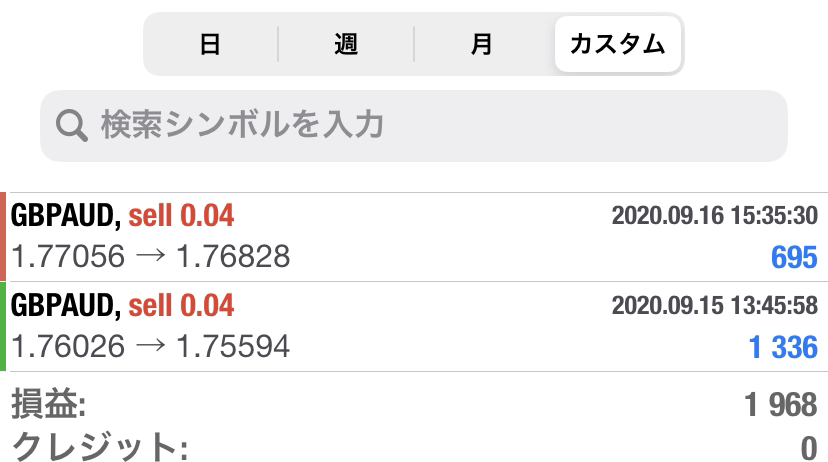
Task: Select the 日 (day) period tab
Action: (x=211, y=44)
